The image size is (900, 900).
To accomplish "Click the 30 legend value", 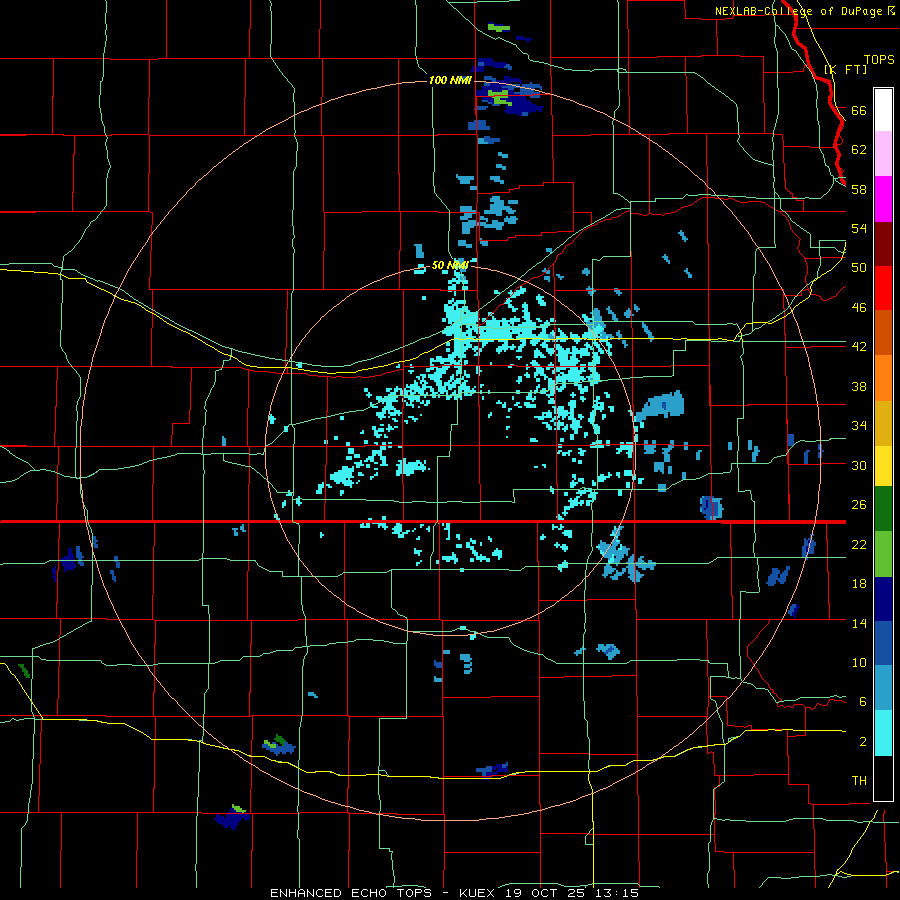I will 859,465.
